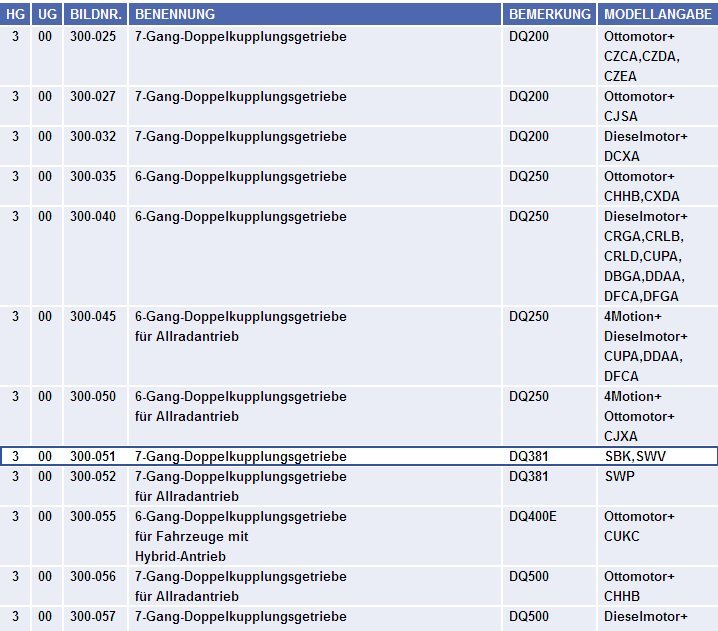Viewport: 718px width, 631px height.
Task: Click the last row, number 300-057
Action: 93,617
